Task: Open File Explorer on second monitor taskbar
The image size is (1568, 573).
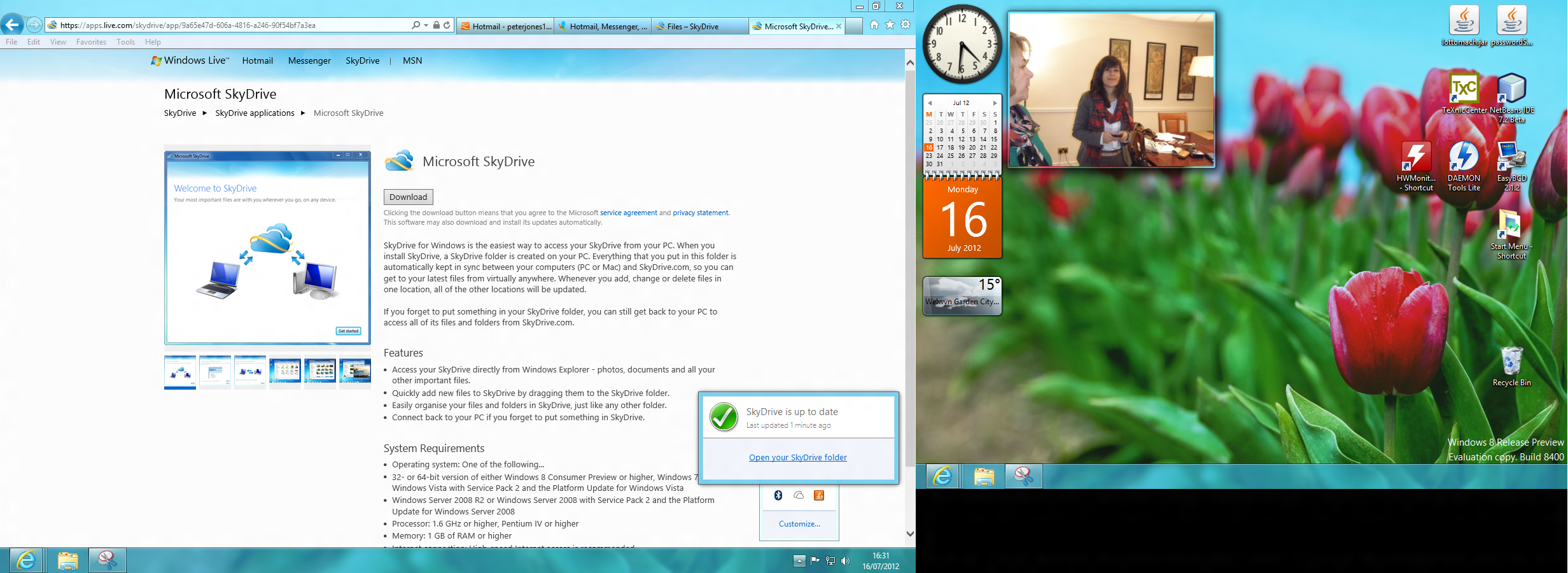Action: (x=984, y=476)
